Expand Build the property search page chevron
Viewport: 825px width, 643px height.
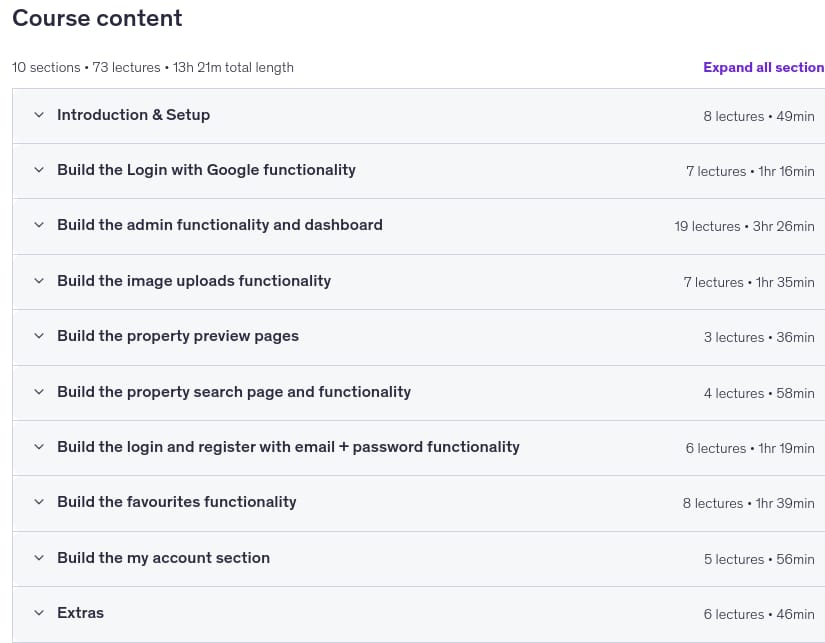click(39, 391)
